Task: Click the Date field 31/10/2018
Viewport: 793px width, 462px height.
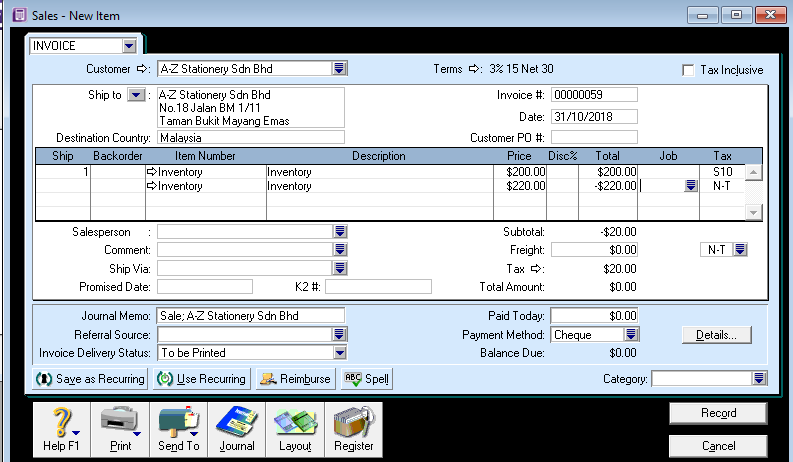Action: [594, 117]
